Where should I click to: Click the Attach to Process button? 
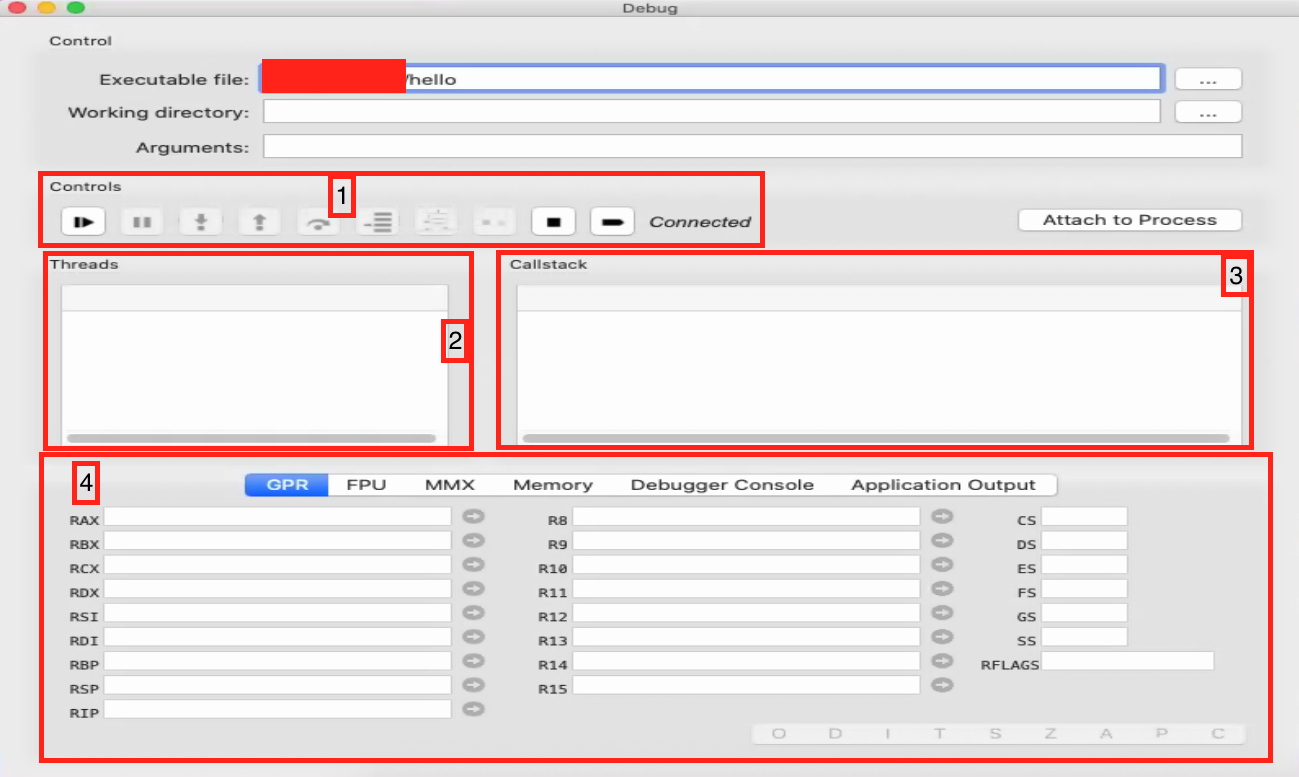[x=1129, y=220]
